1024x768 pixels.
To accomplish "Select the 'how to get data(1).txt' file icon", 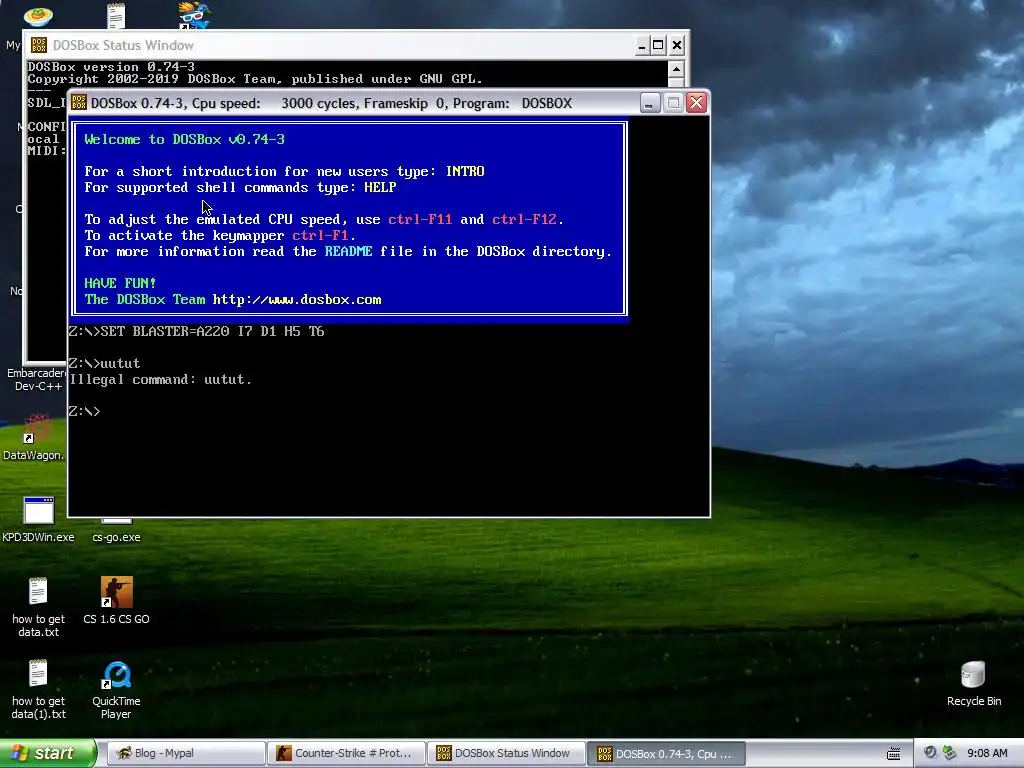I will tap(38, 673).
